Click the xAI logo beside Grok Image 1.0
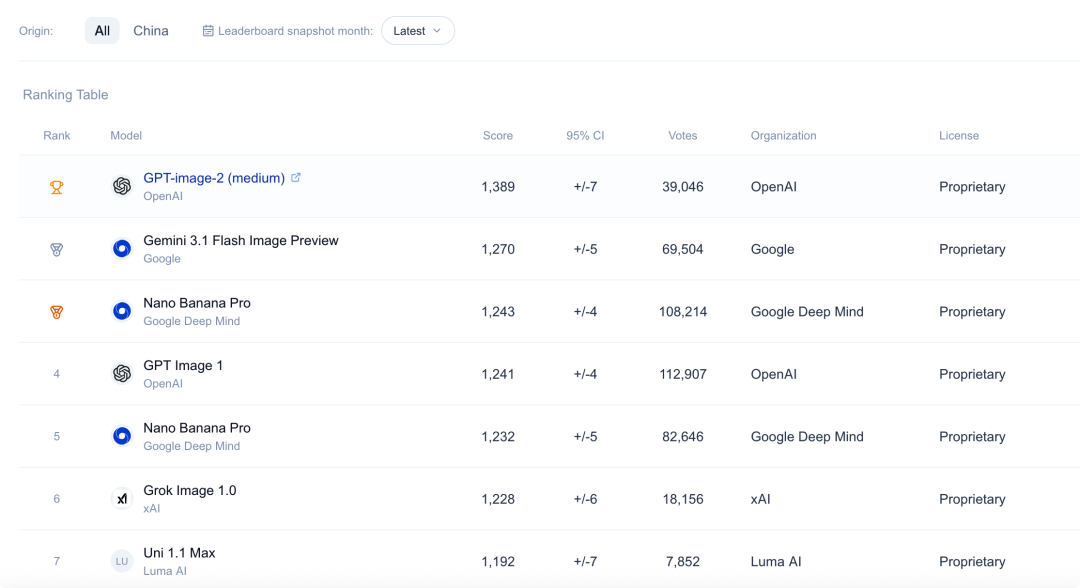Viewport: 1080px width, 588px height. click(122, 498)
